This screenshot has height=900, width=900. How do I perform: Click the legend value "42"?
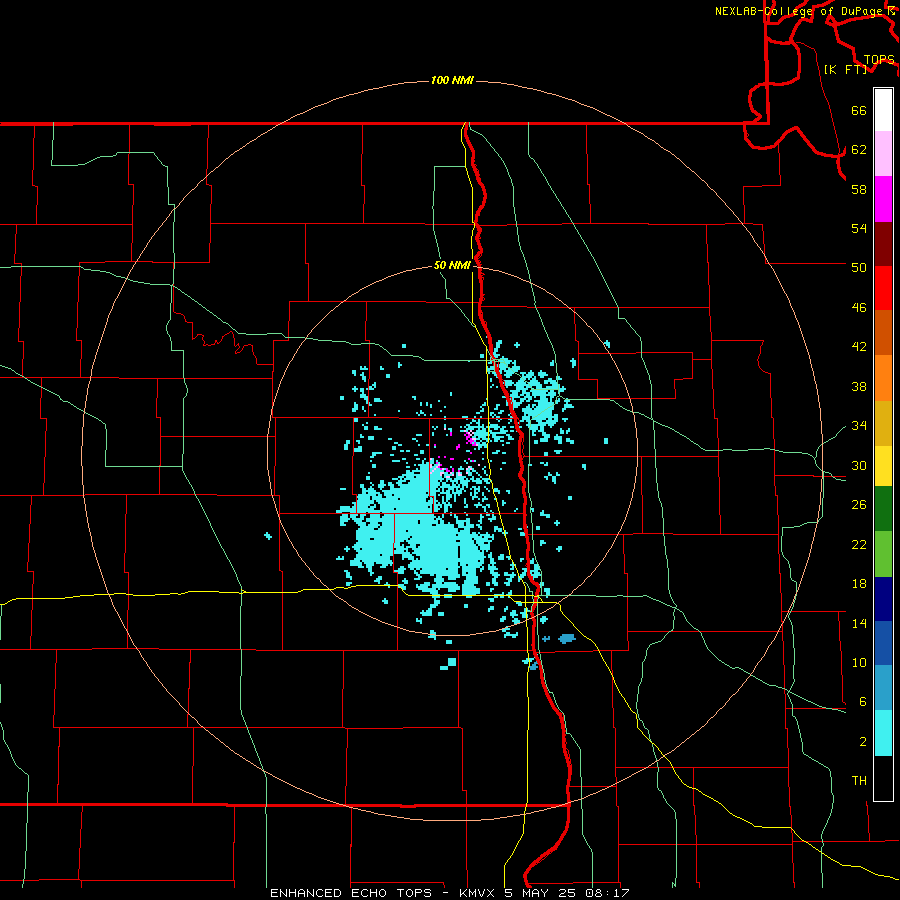[859, 347]
